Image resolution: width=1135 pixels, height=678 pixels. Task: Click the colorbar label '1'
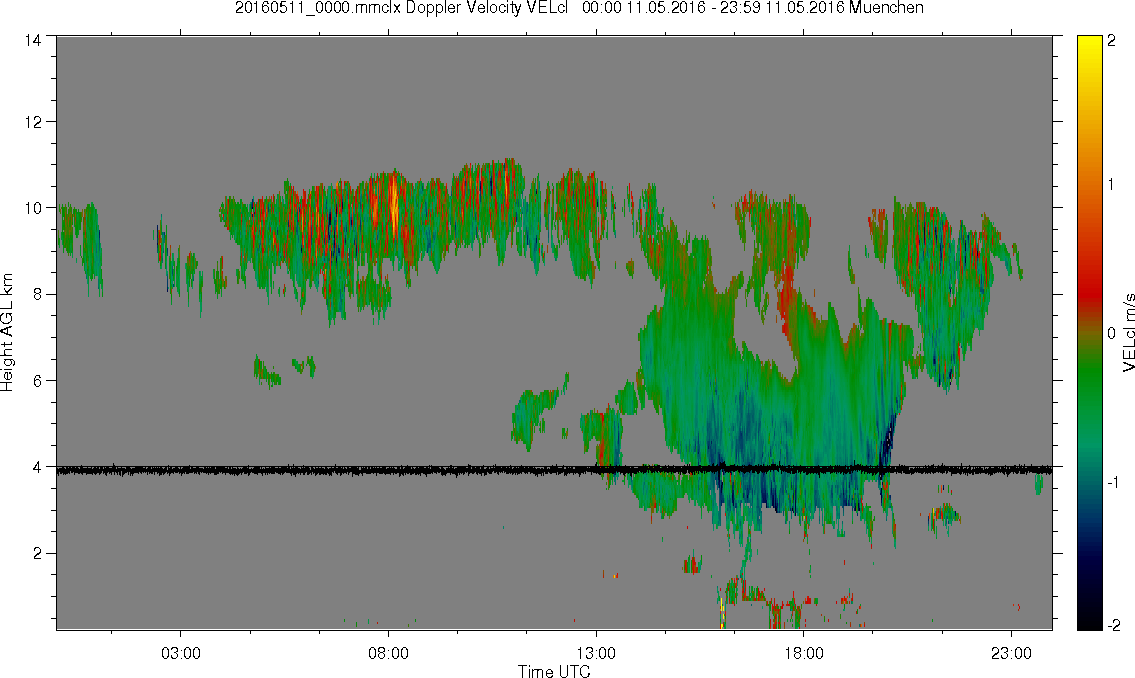[1112, 185]
